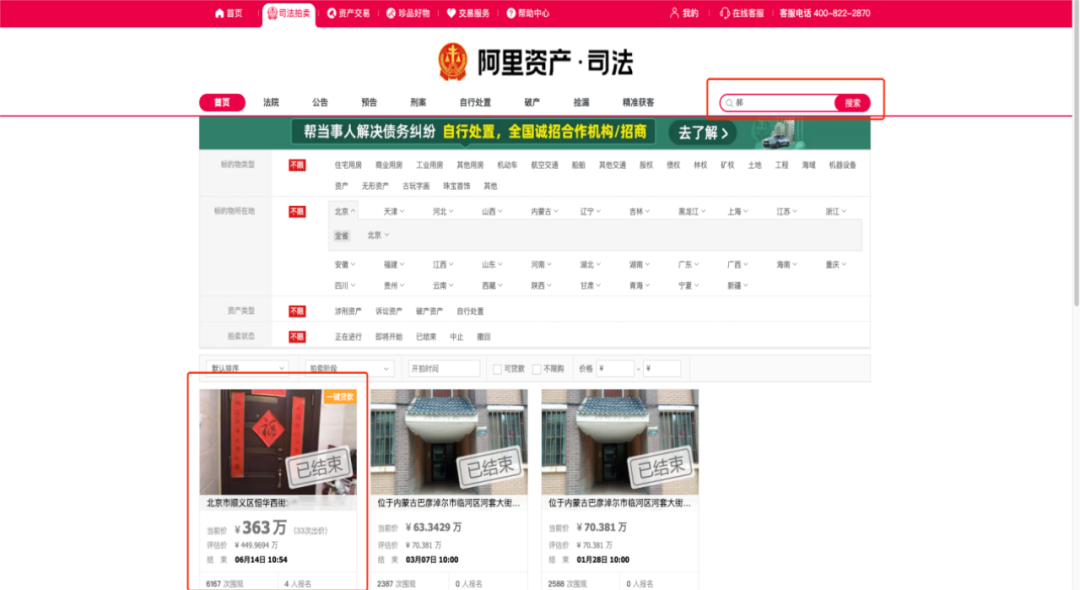Viewport: 1080px width, 590px height.
Task: Open the 精准获客 navigation item
Action: pyautogui.click(x=638, y=103)
